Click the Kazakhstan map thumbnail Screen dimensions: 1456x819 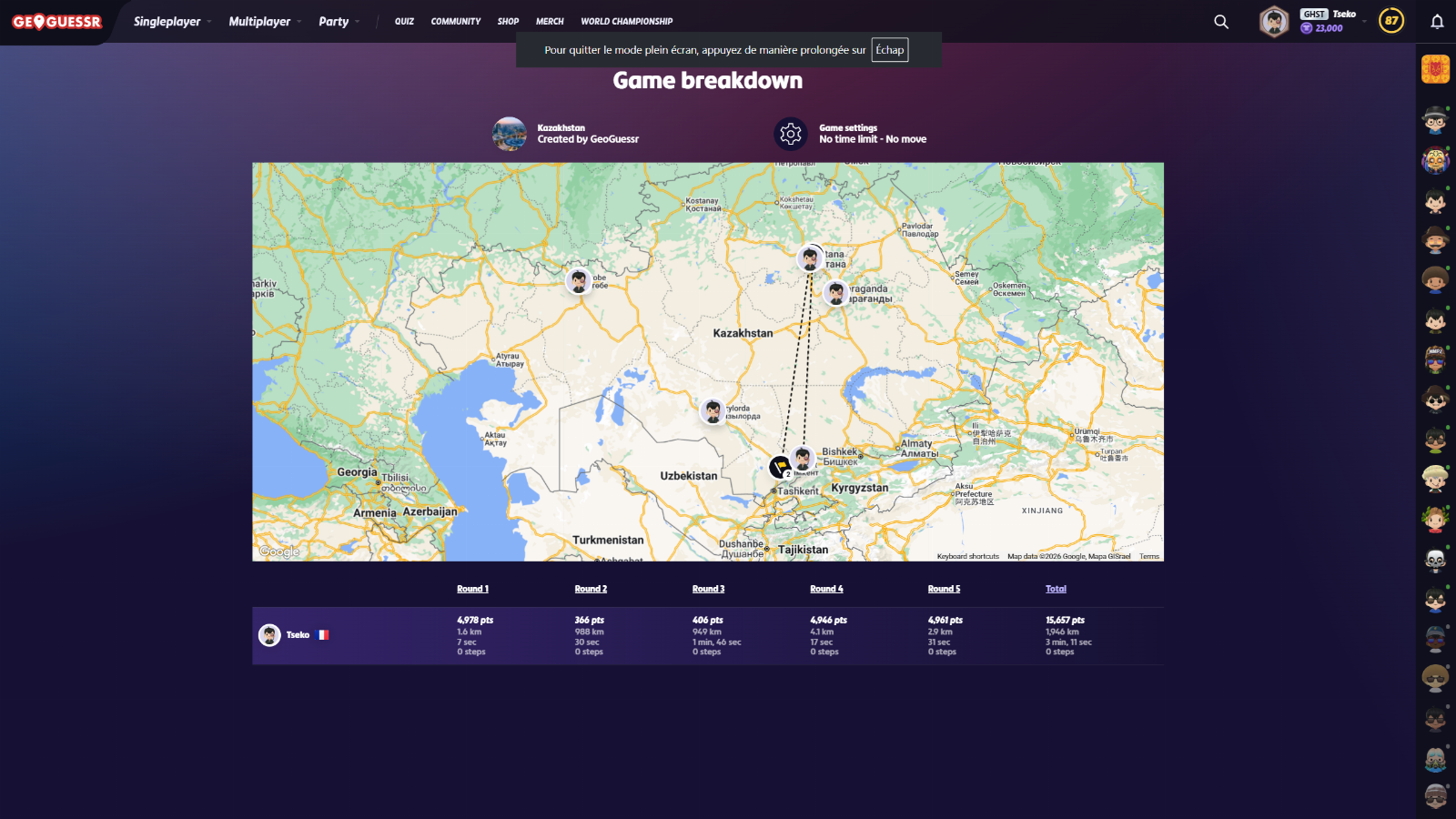[510, 134]
